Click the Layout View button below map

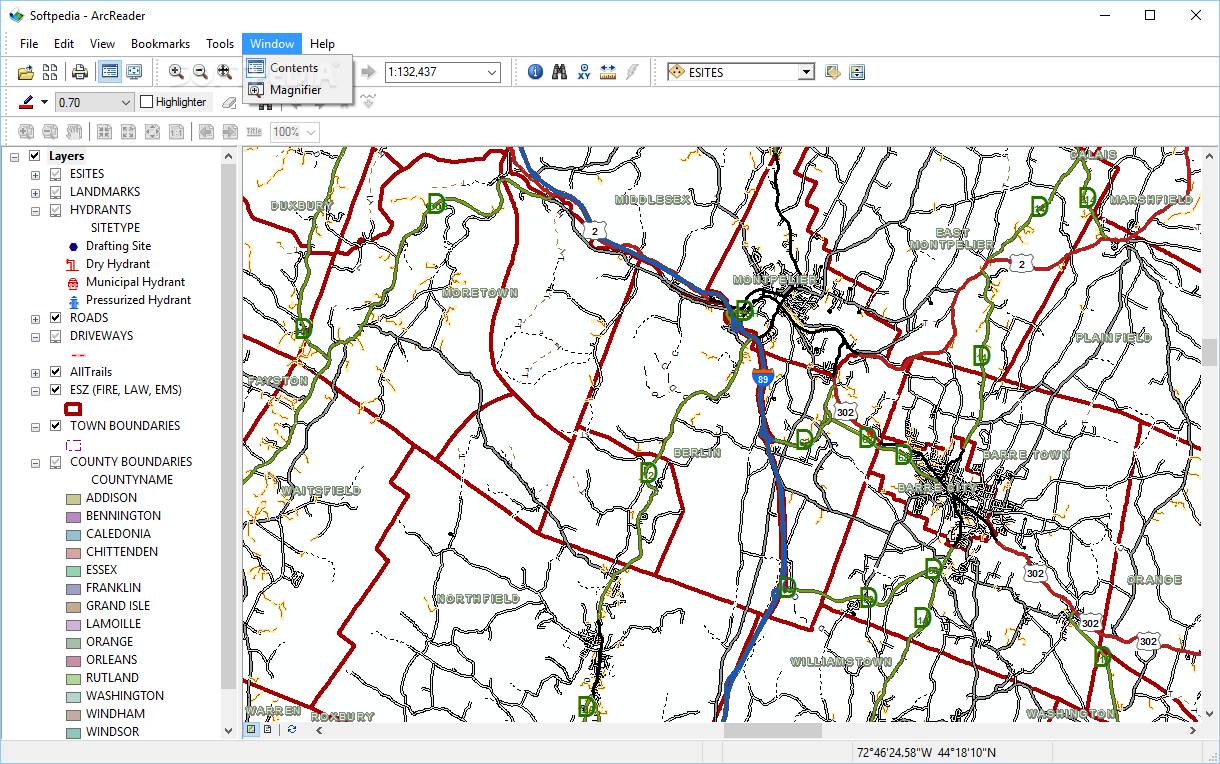click(268, 730)
